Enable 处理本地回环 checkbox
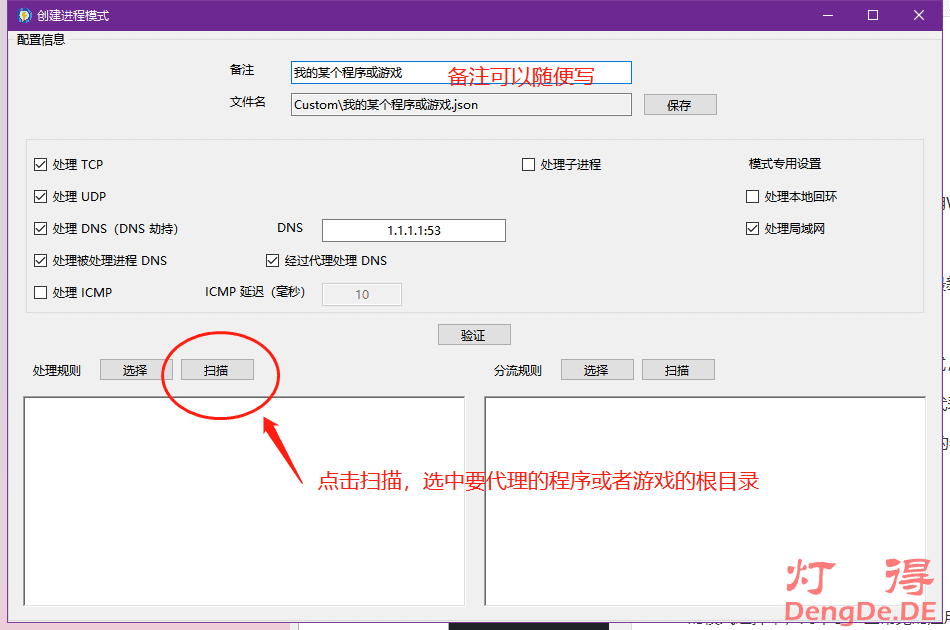 (x=753, y=197)
